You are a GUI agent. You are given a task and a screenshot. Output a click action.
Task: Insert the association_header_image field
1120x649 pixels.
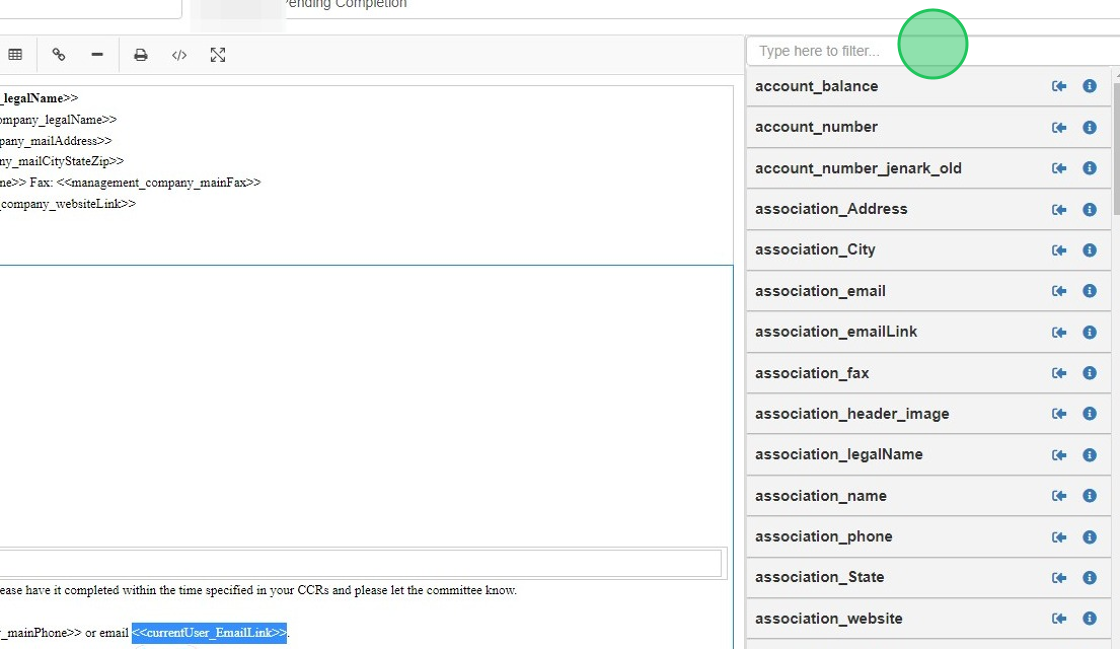pos(1059,414)
